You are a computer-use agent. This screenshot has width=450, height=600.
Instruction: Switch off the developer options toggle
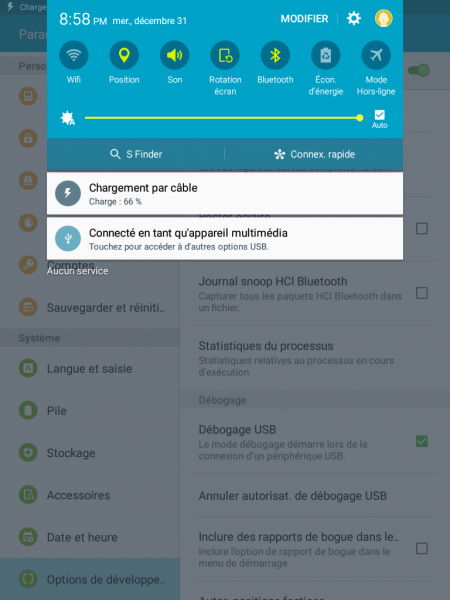(x=419, y=70)
